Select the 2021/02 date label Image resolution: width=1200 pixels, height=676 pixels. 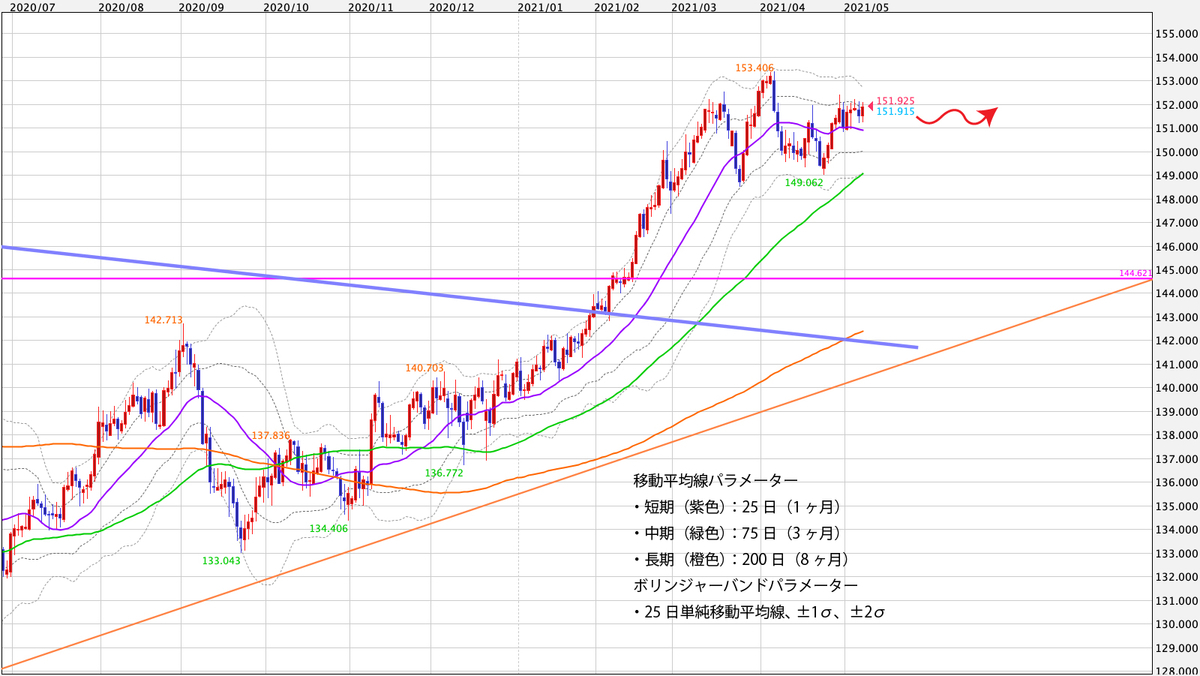[616, 7]
